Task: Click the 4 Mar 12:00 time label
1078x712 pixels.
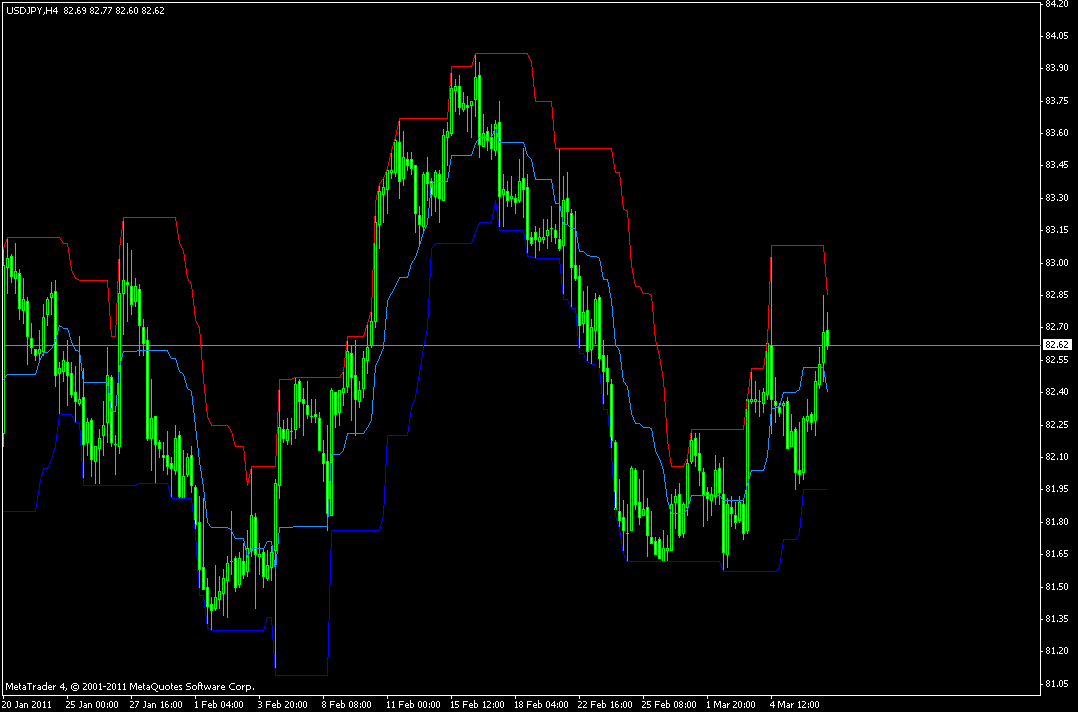Action: [795, 705]
